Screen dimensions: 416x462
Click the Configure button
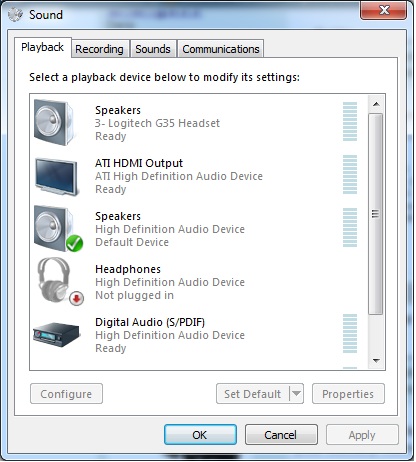coord(66,394)
